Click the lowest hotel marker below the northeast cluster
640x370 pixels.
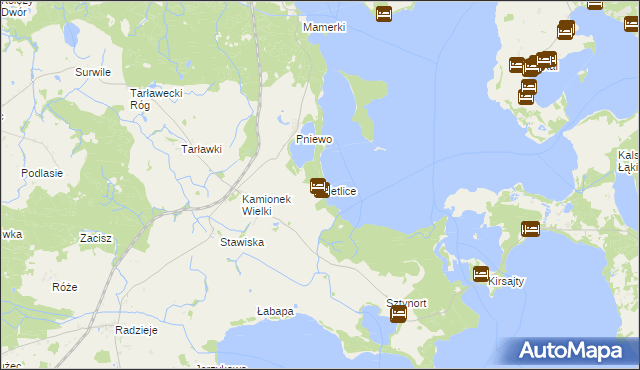tap(526, 97)
